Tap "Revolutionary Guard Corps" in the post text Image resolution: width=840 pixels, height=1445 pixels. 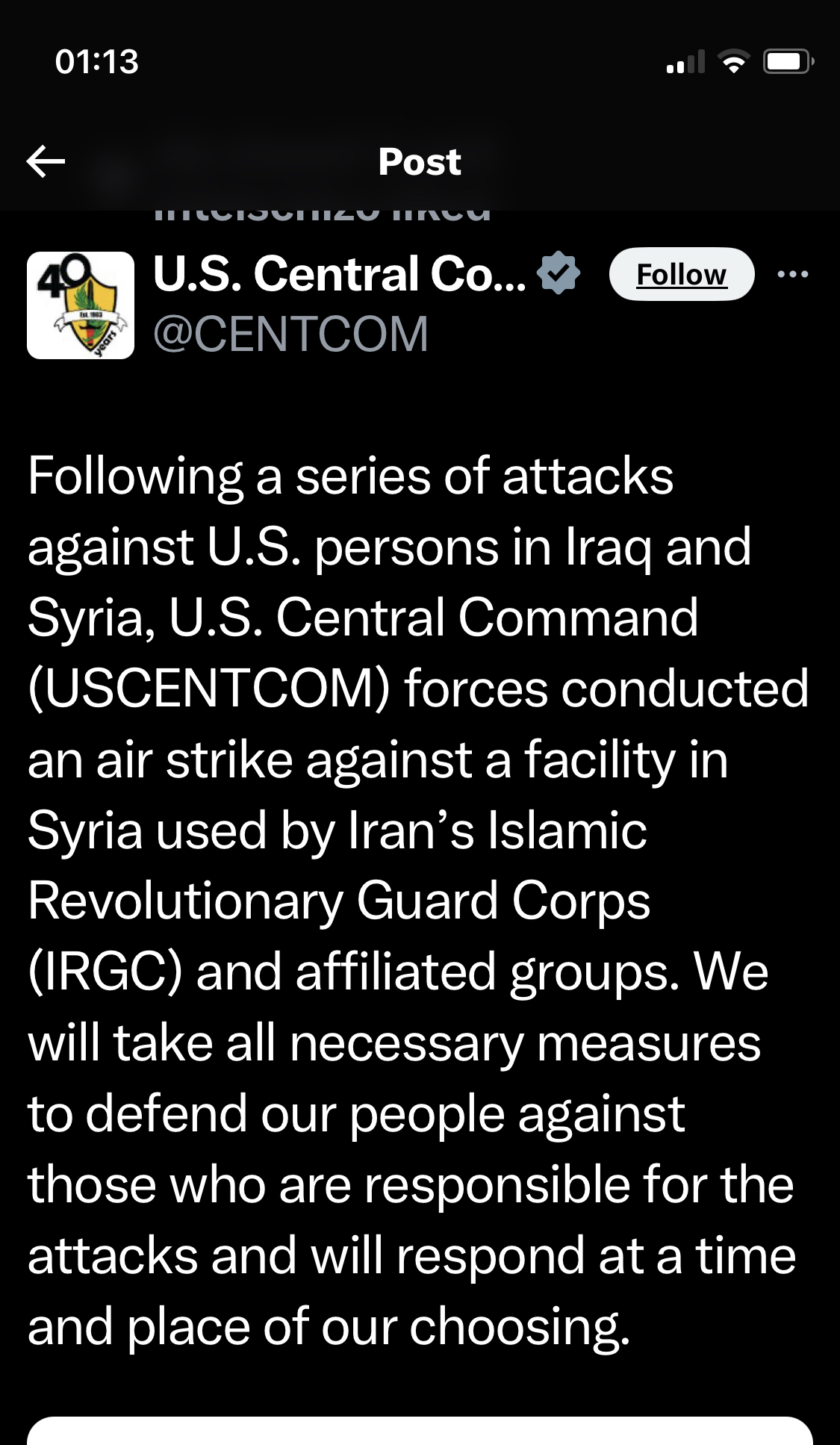339,901
